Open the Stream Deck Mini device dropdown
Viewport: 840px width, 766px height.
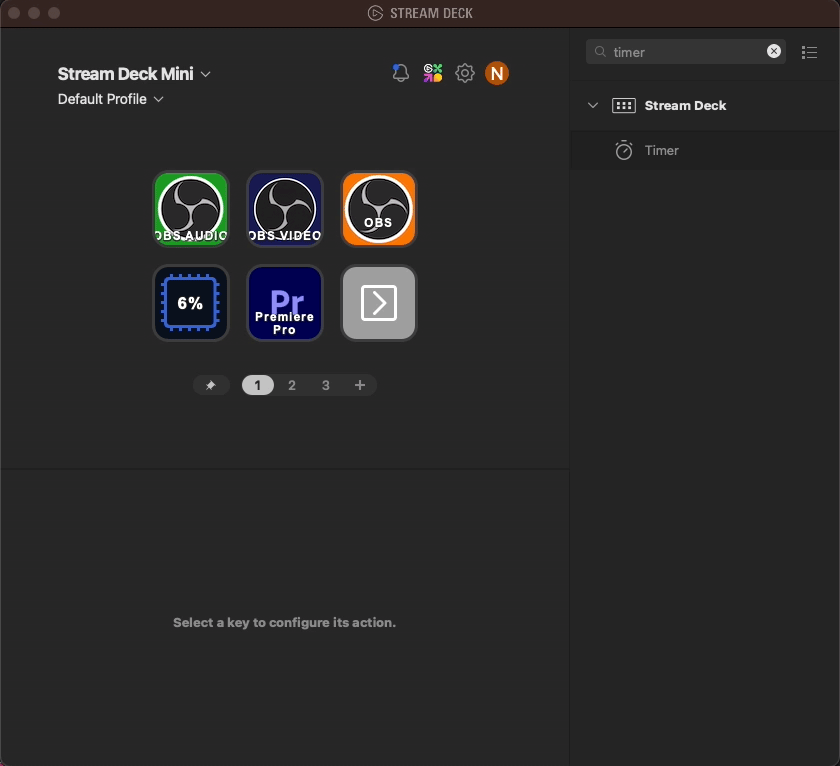click(x=134, y=74)
